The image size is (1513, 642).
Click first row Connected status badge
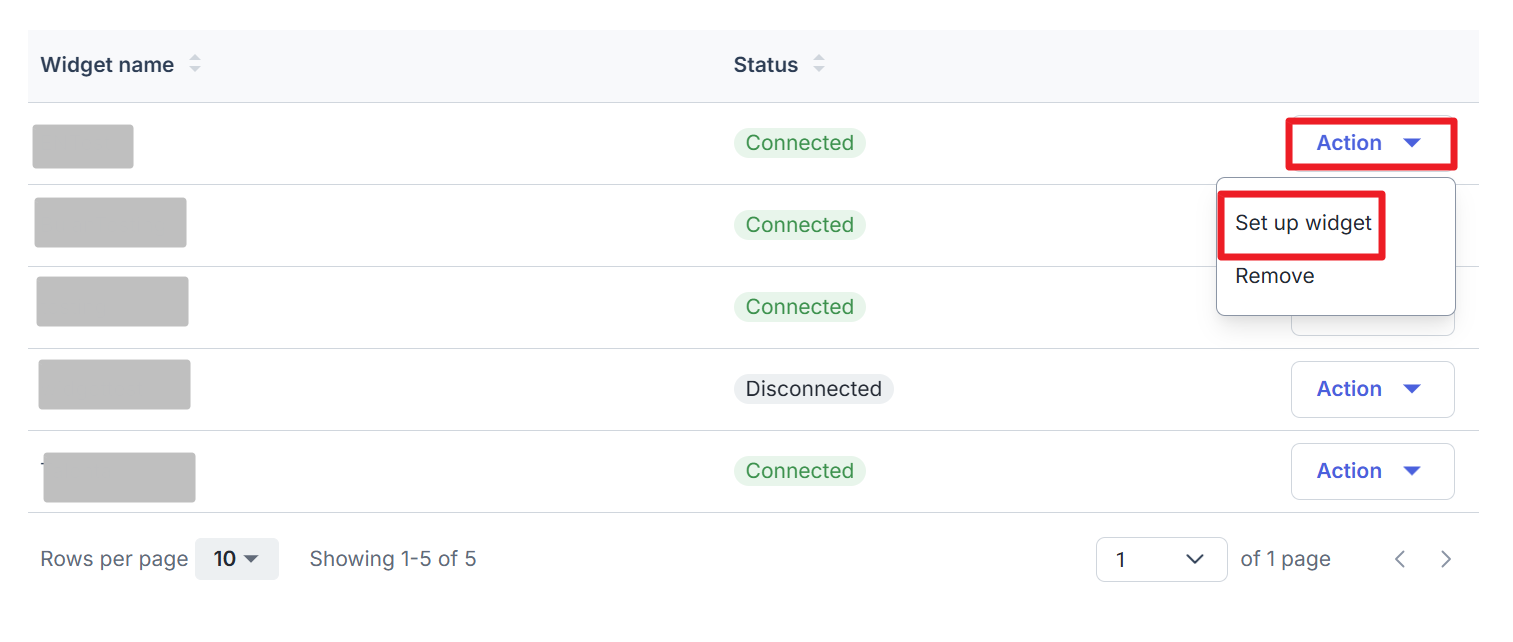(x=799, y=143)
